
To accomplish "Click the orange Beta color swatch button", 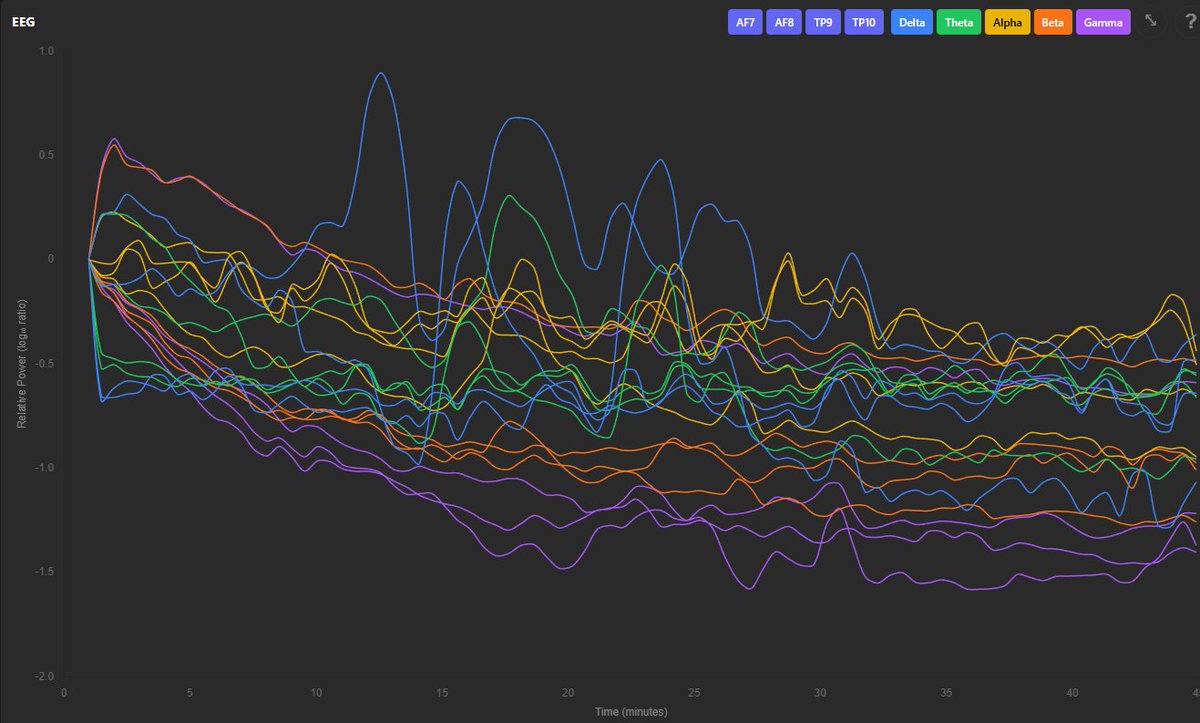I will pos(1052,21).
